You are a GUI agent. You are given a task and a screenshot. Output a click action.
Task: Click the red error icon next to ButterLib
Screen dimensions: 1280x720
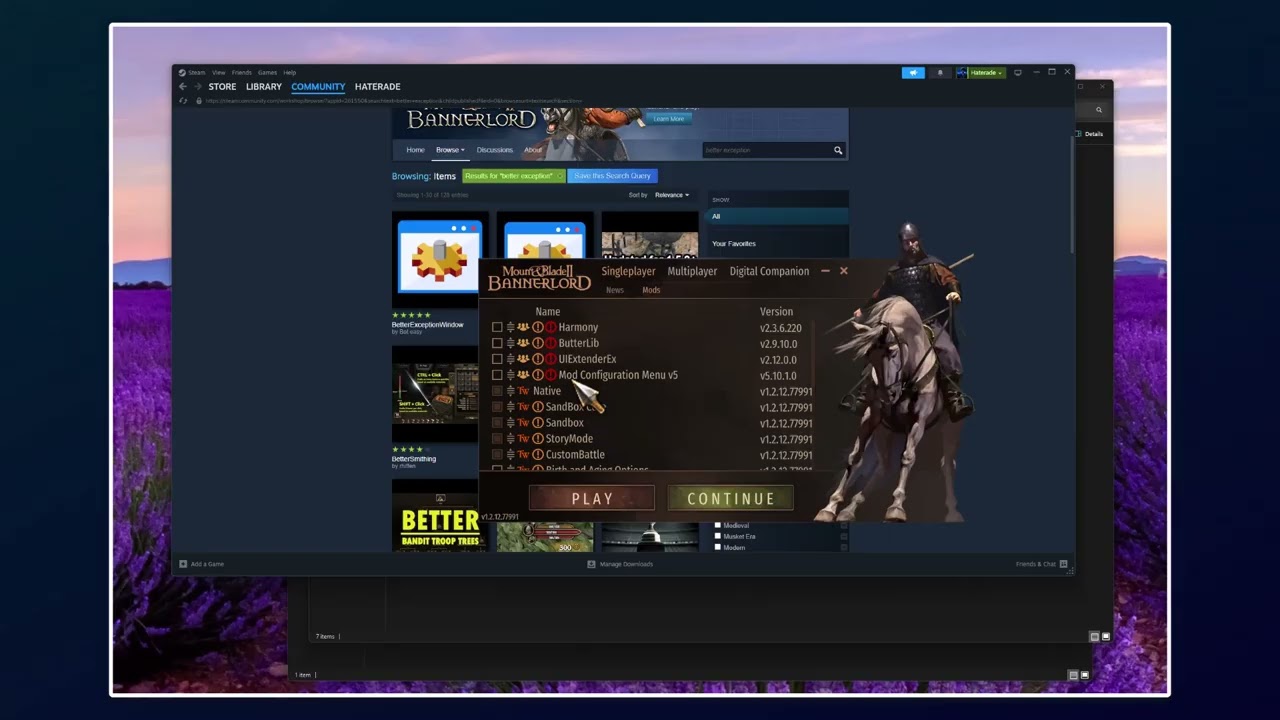550,343
